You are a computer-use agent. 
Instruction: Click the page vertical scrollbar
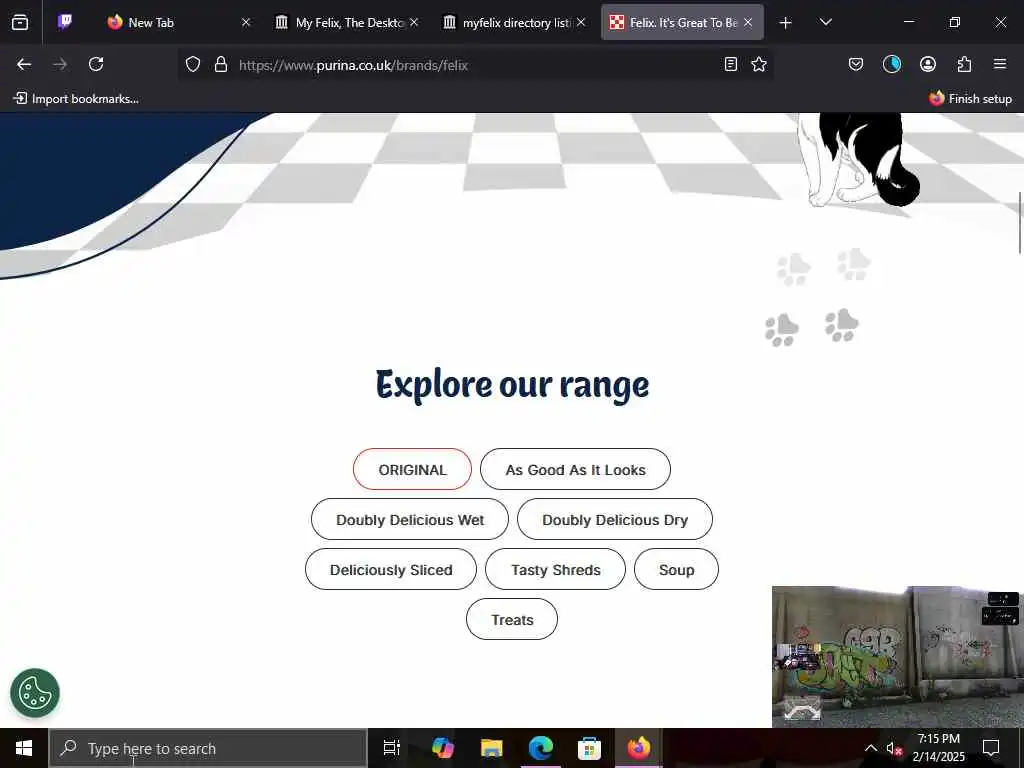pyautogui.click(x=1019, y=223)
